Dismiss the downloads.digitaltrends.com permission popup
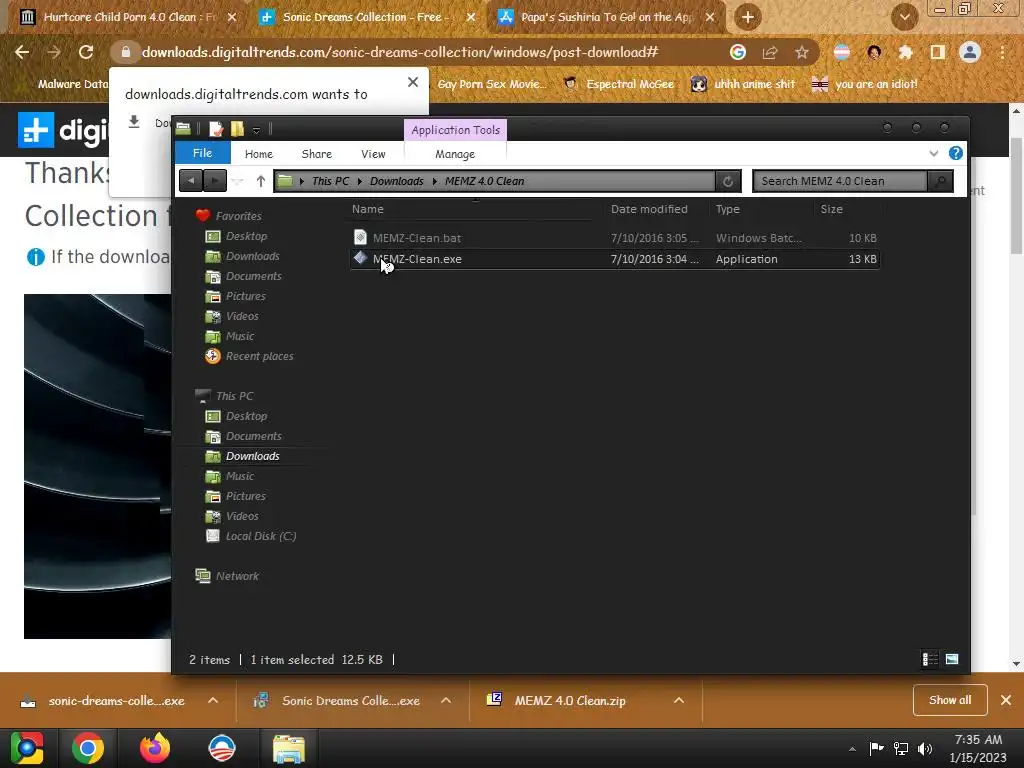This screenshot has height=768, width=1024. [x=413, y=82]
